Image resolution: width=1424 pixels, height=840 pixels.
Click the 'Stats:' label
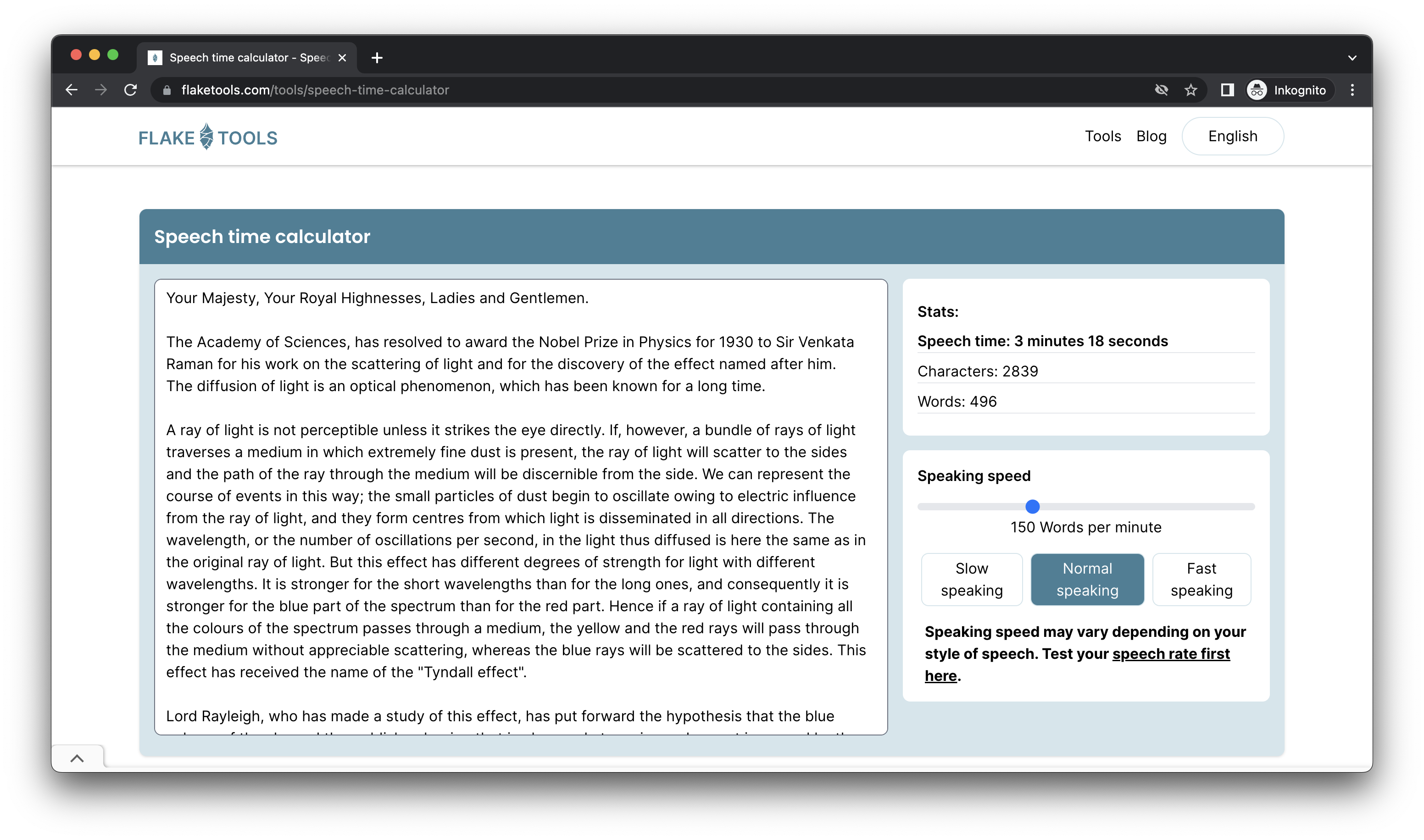pyautogui.click(x=938, y=312)
